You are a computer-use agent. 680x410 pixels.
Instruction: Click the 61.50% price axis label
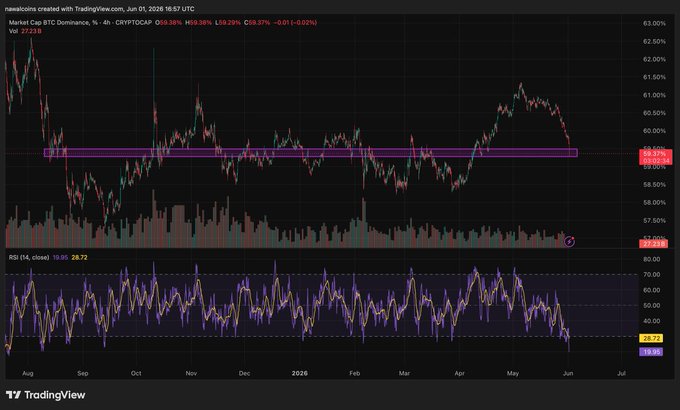pos(654,77)
